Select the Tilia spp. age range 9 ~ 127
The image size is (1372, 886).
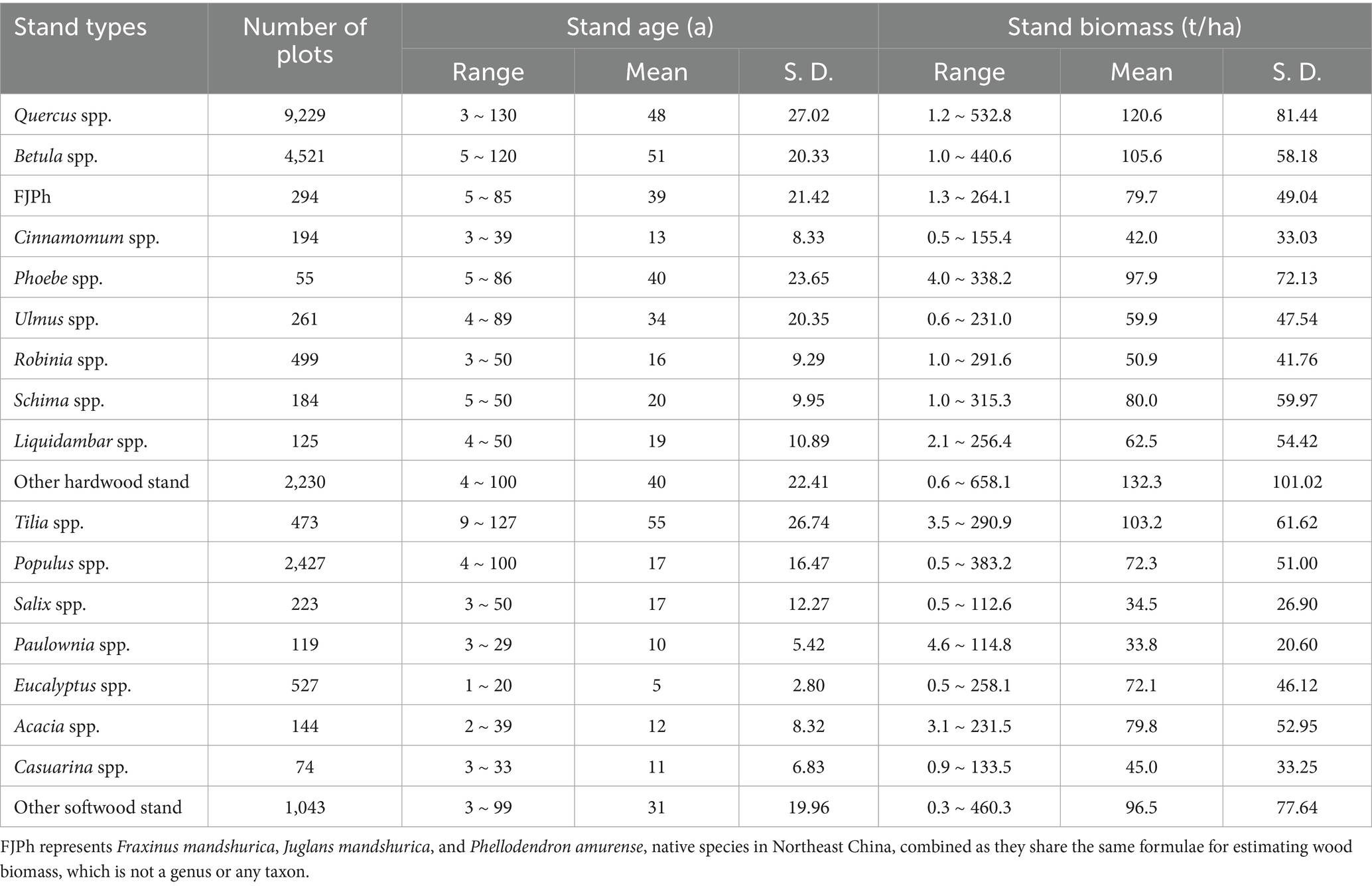pyautogui.click(x=488, y=522)
